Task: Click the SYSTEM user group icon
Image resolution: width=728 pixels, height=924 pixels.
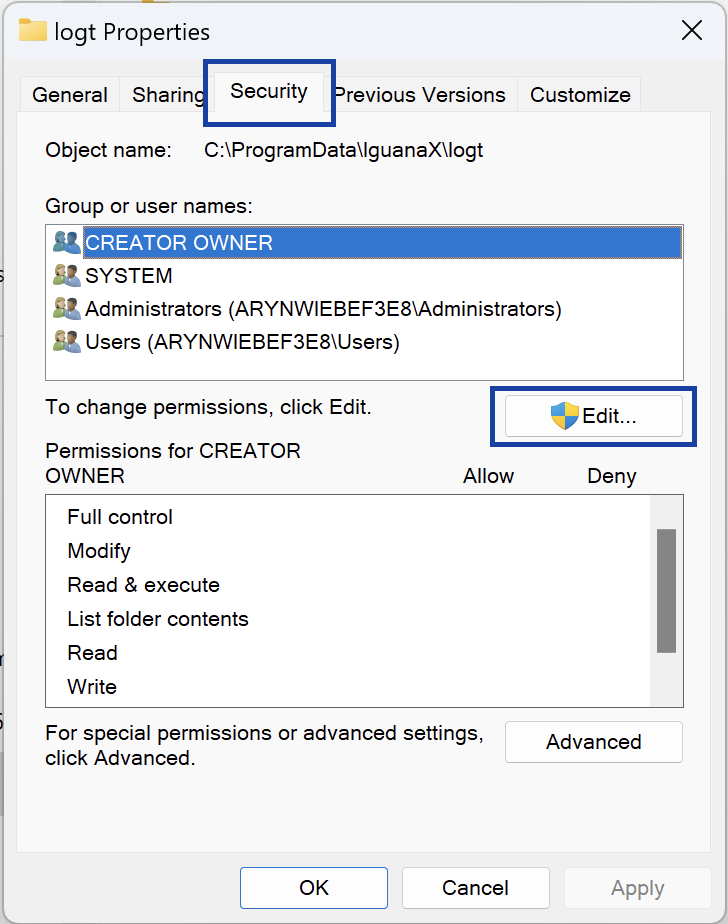Action: pos(66,276)
